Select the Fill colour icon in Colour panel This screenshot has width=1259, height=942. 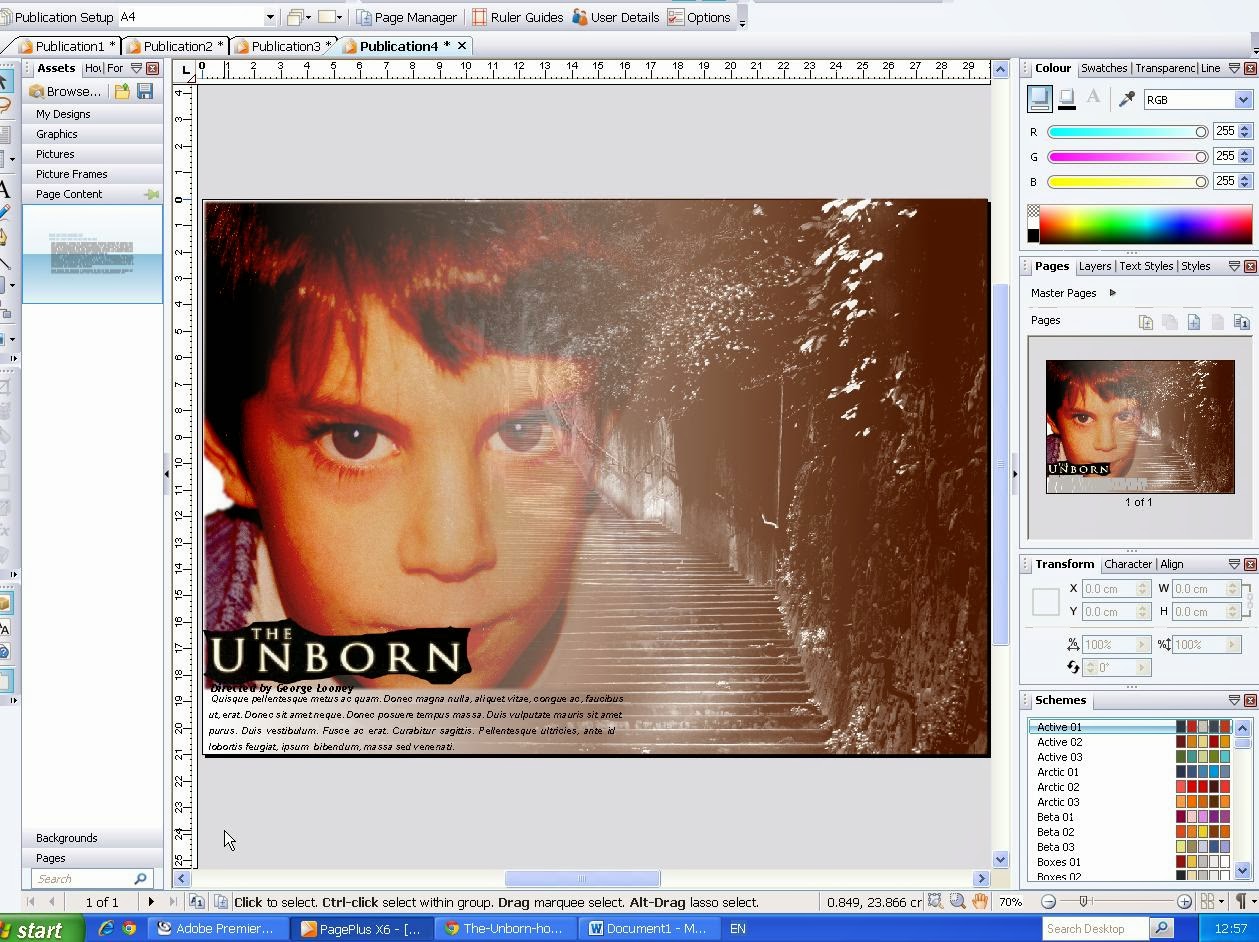(x=1039, y=98)
